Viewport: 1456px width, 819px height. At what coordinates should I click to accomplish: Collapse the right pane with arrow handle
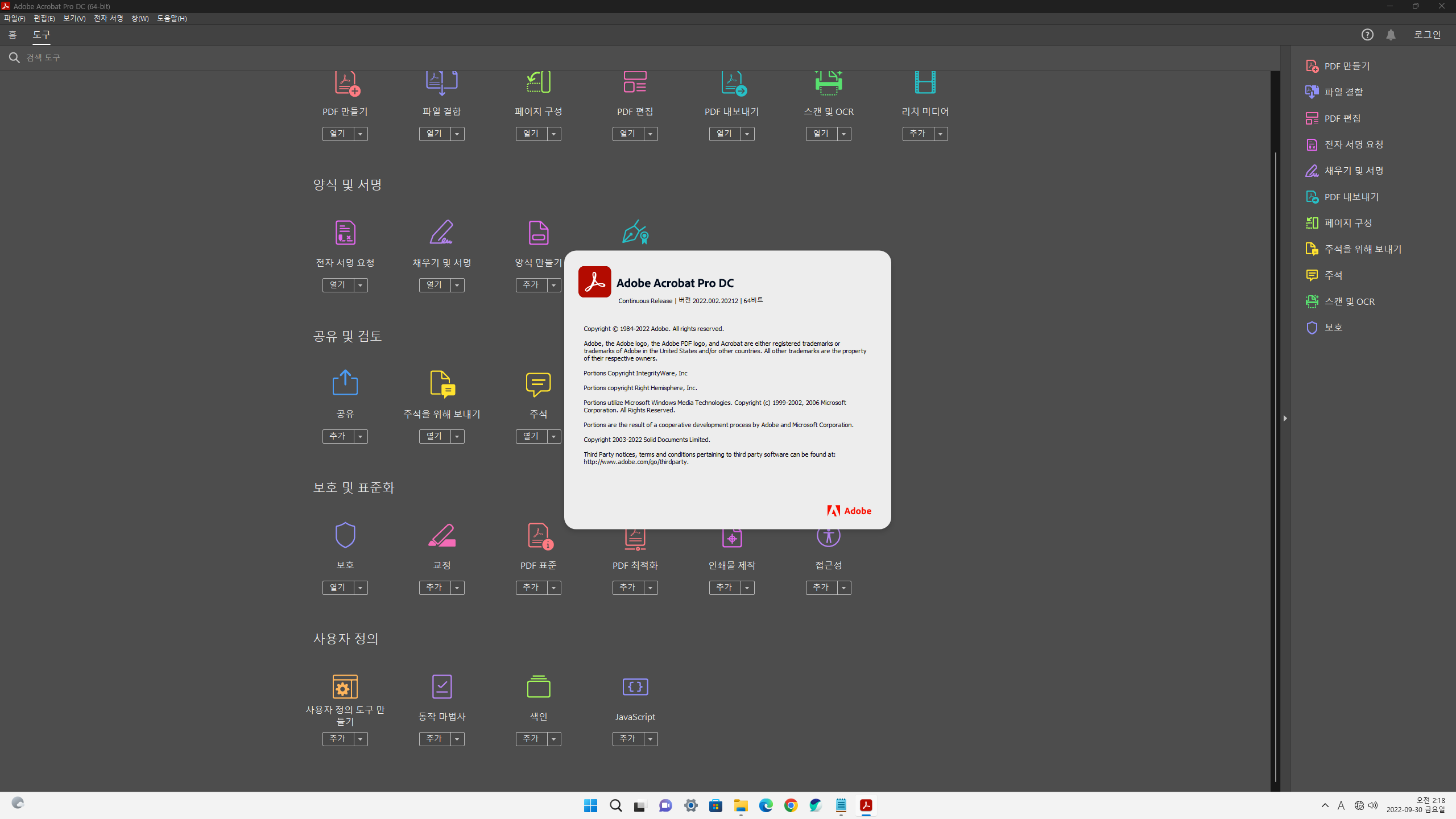click(1285, 418)
